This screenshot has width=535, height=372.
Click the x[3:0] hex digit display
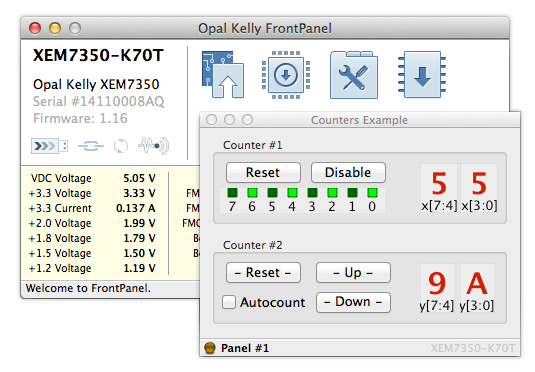(x=479, y=188)
